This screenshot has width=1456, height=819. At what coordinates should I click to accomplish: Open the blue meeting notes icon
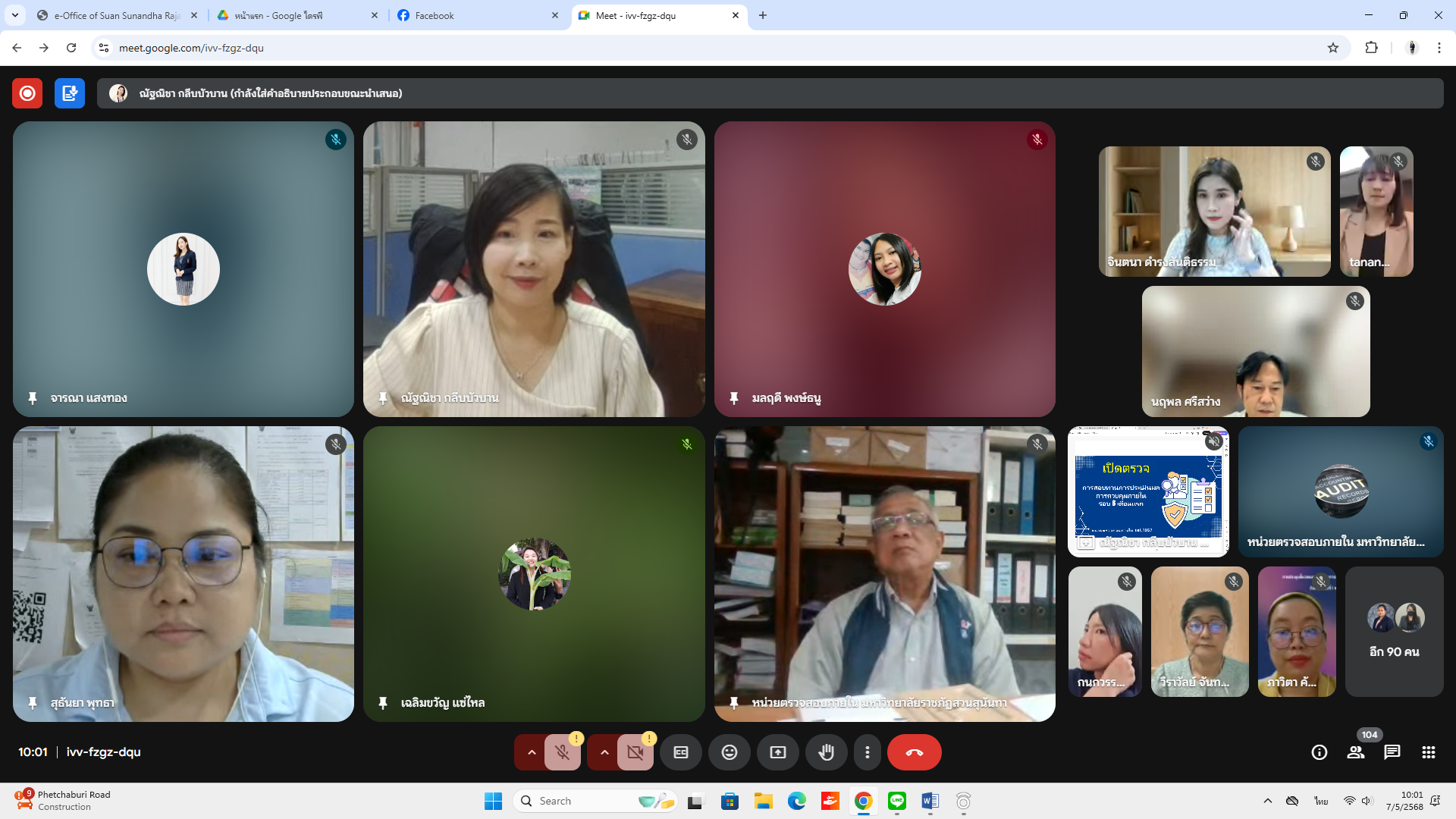coord(69,93)
